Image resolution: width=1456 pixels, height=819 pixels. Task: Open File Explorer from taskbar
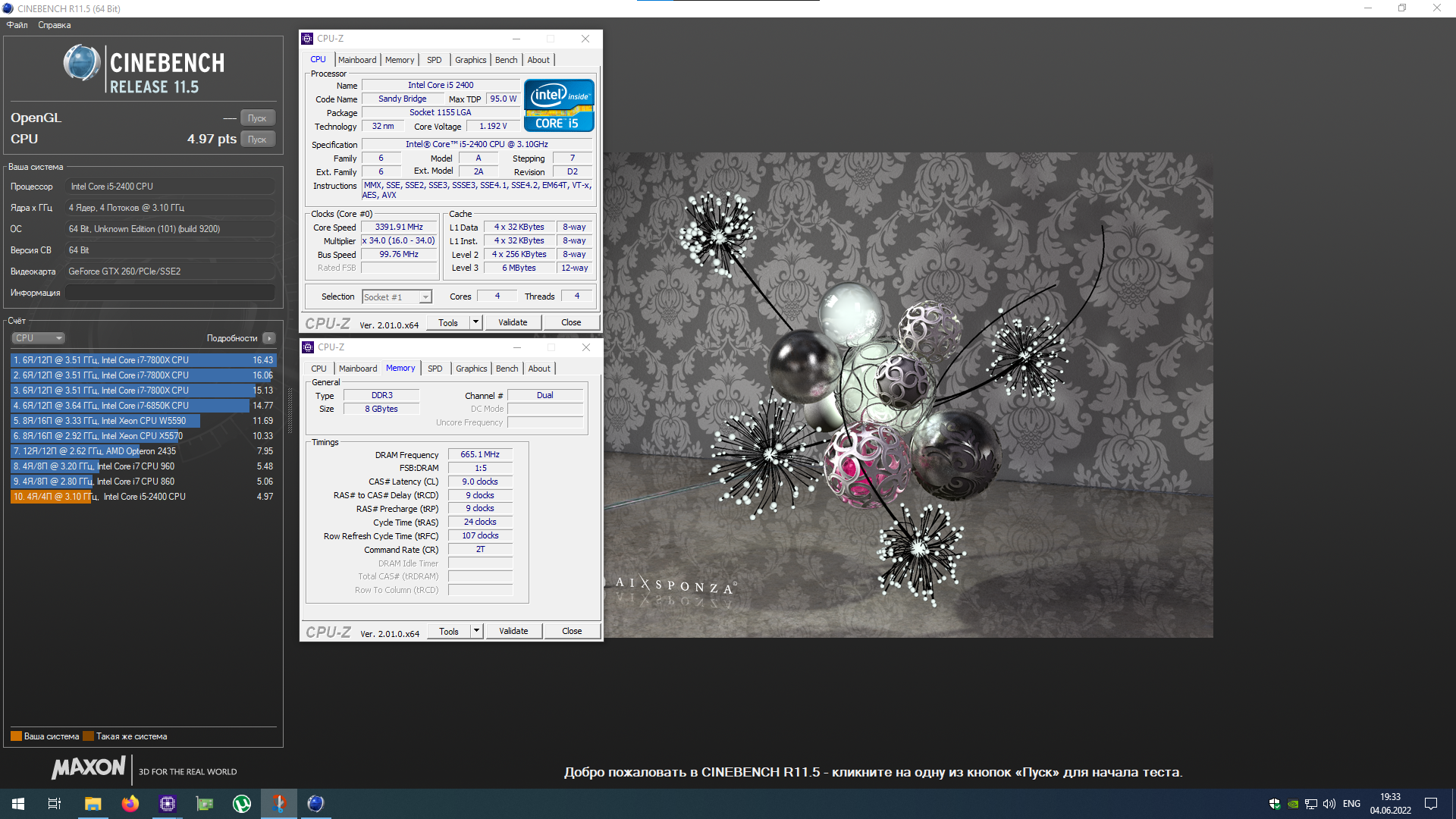(93, 804)
